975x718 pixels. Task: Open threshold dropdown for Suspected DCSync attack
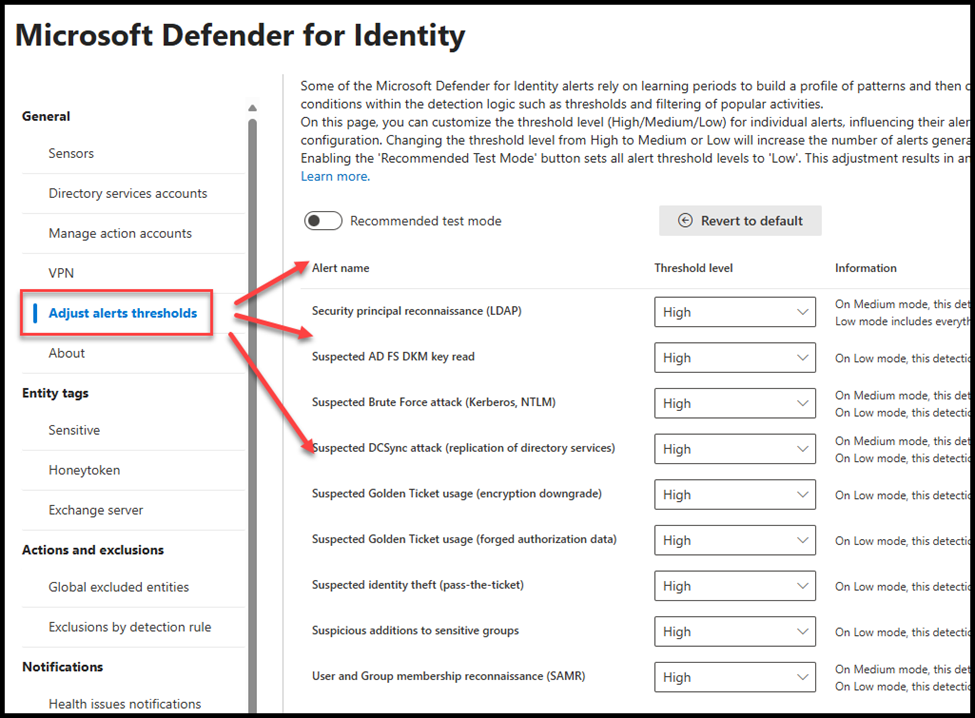coord(734,449)
